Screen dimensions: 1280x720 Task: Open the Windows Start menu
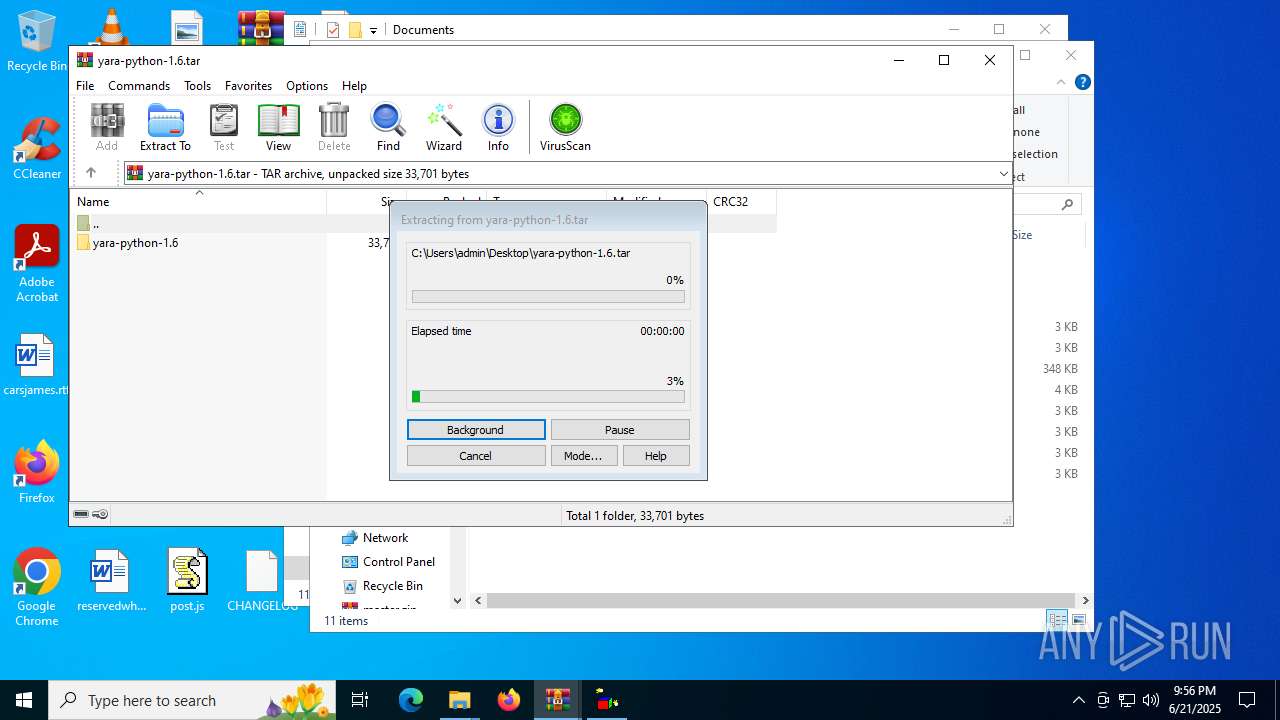(24, 700)
